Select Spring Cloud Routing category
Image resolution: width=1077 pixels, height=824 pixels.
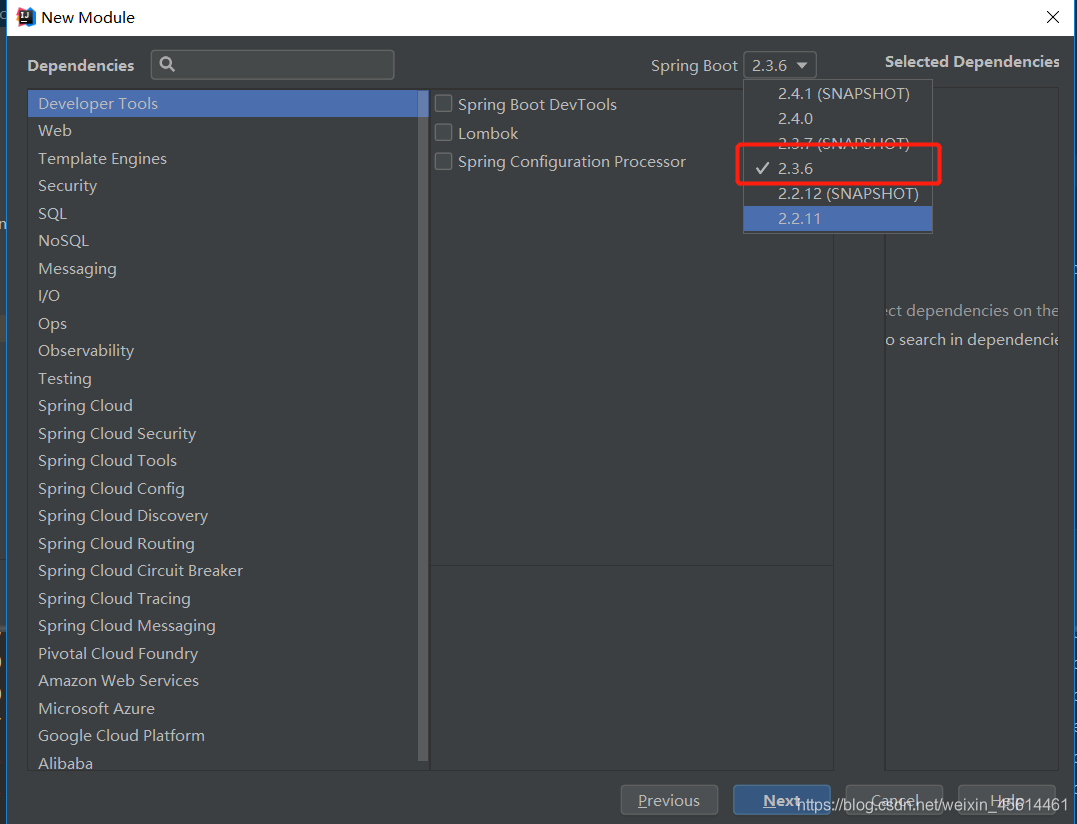[x=223, y=543]
